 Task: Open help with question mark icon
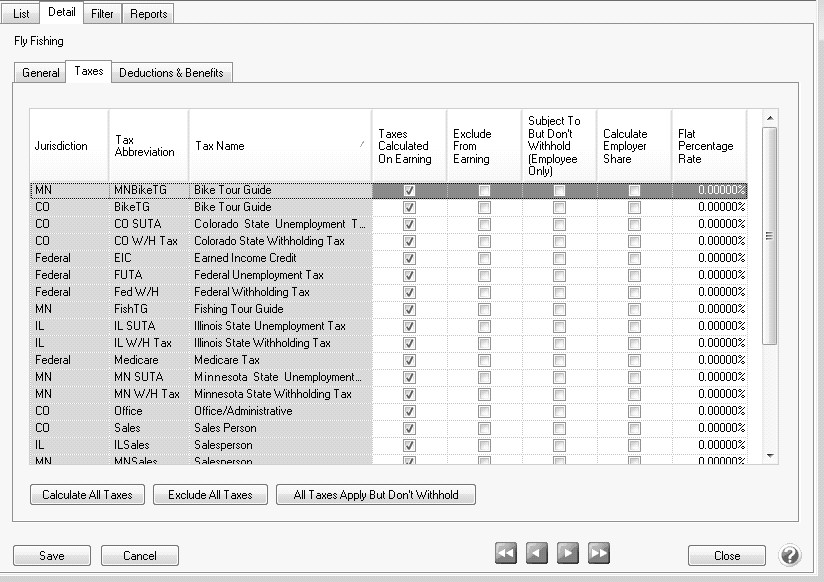(789, 555)
